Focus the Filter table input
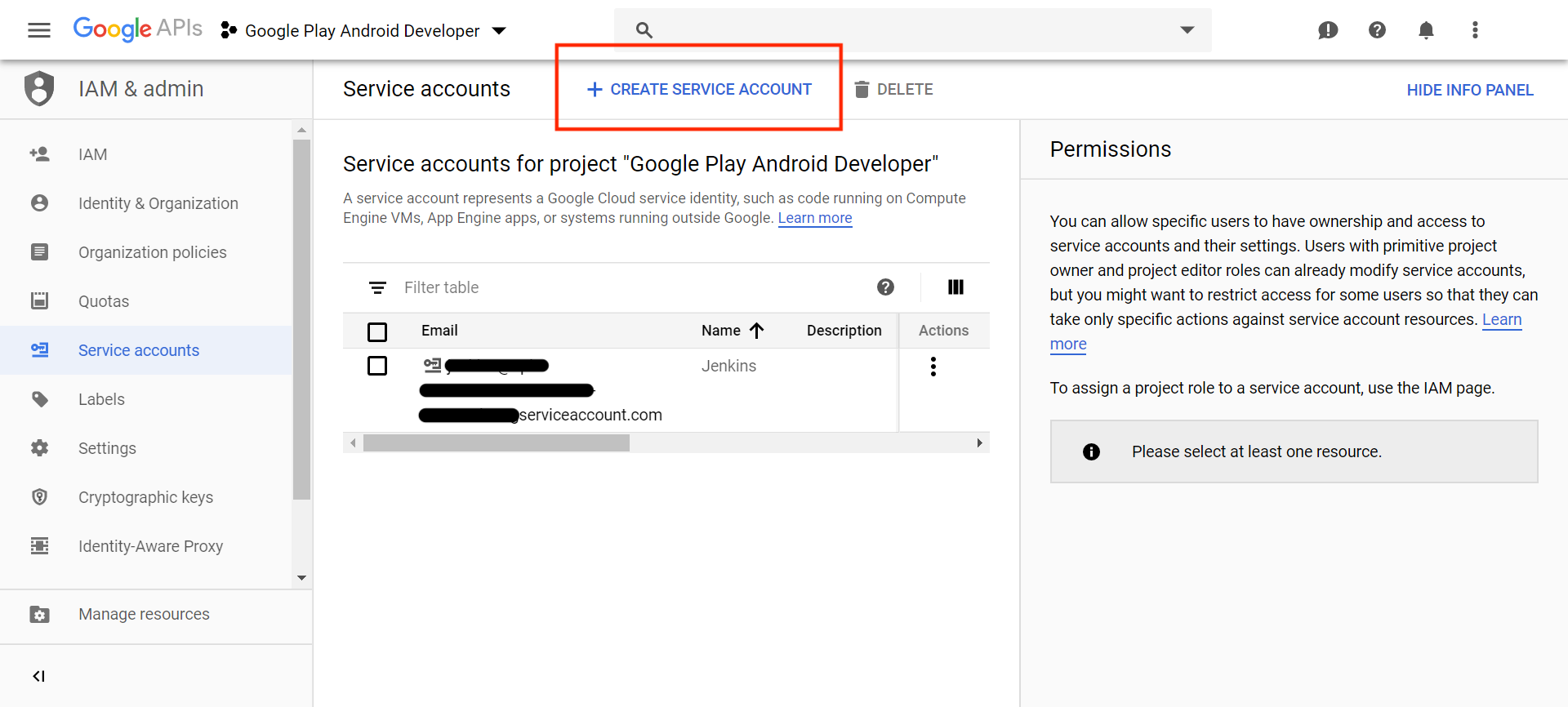The image size is (1568, 707). [629, 287]
